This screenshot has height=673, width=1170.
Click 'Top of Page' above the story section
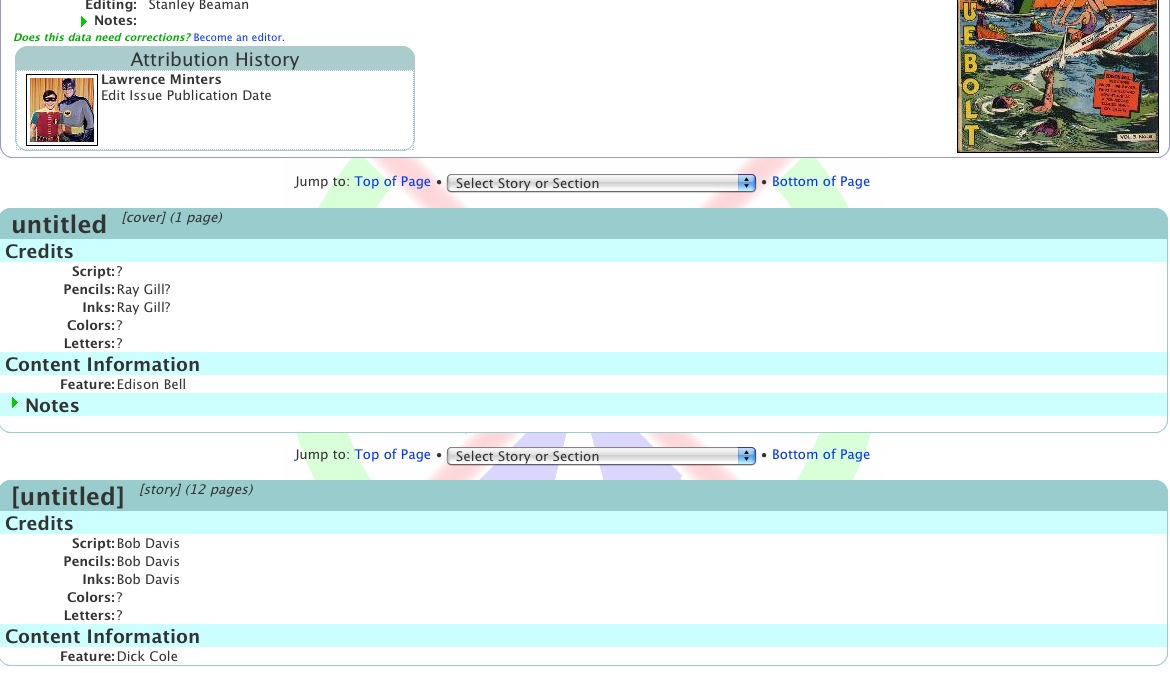392,455
